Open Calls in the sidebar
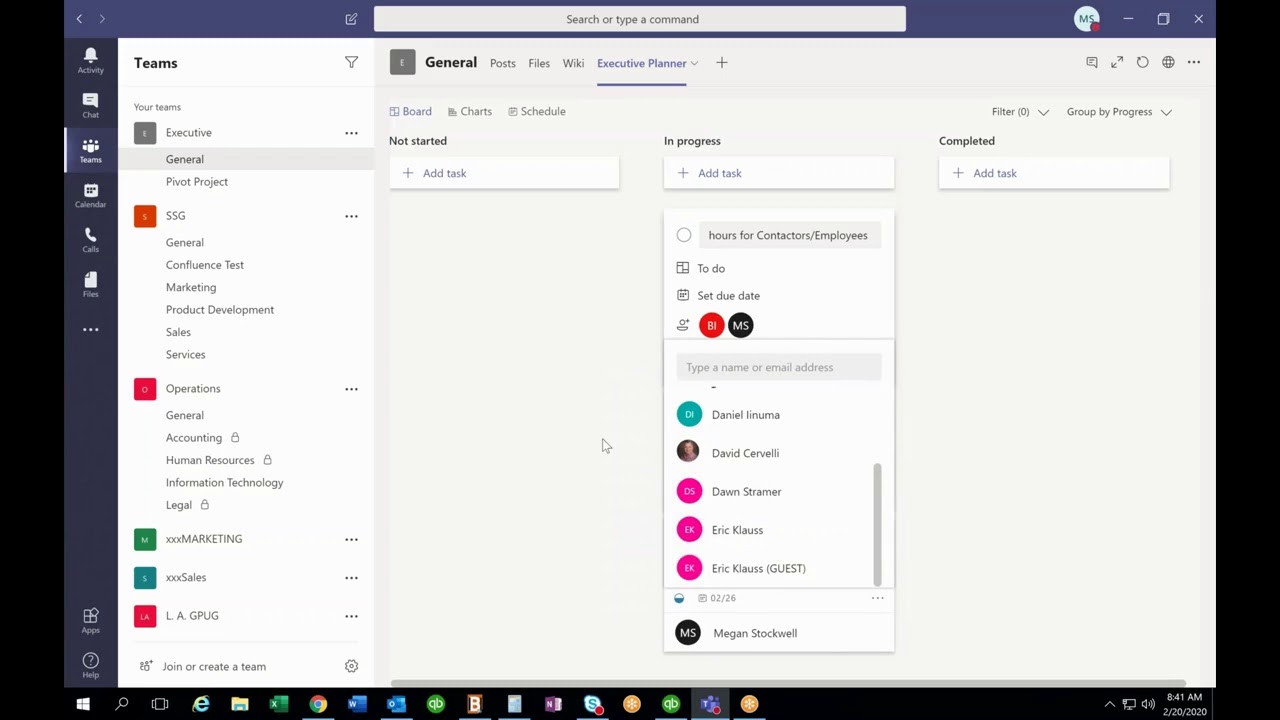Viewport: 1280px width, 720px height. (90, 240)
